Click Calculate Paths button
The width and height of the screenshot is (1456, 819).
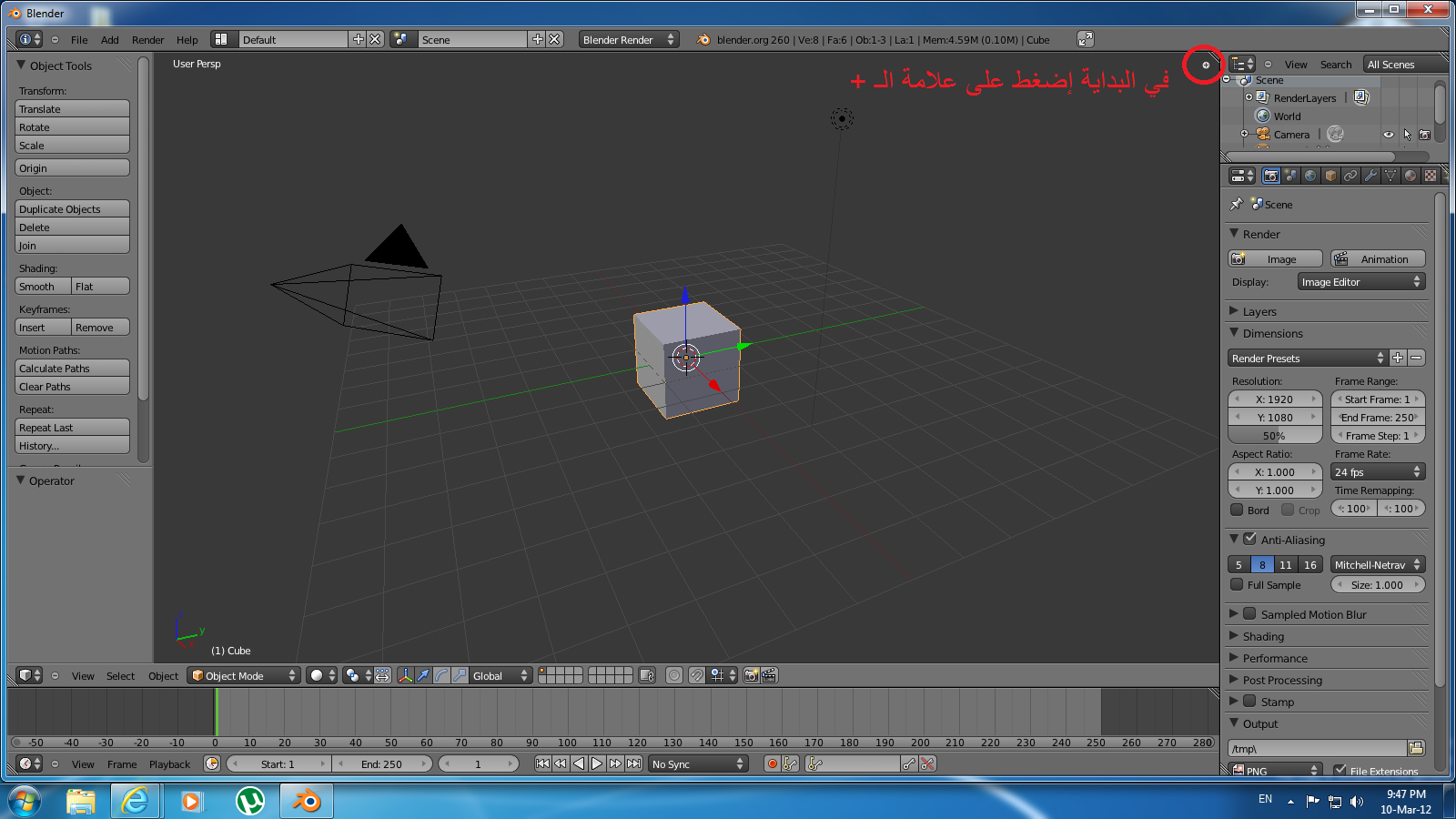pos(72,368)
